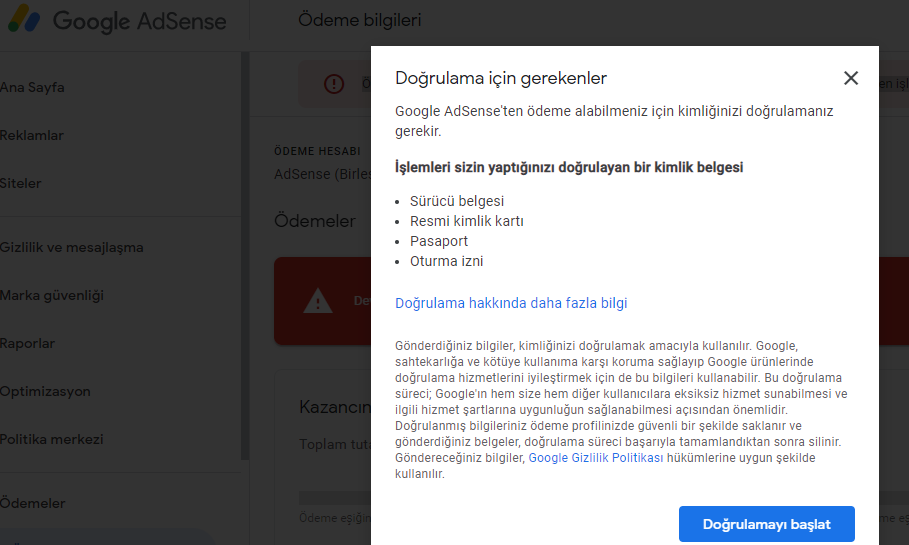Go to Ana Sayfa in sidebar

pos(32,88)
